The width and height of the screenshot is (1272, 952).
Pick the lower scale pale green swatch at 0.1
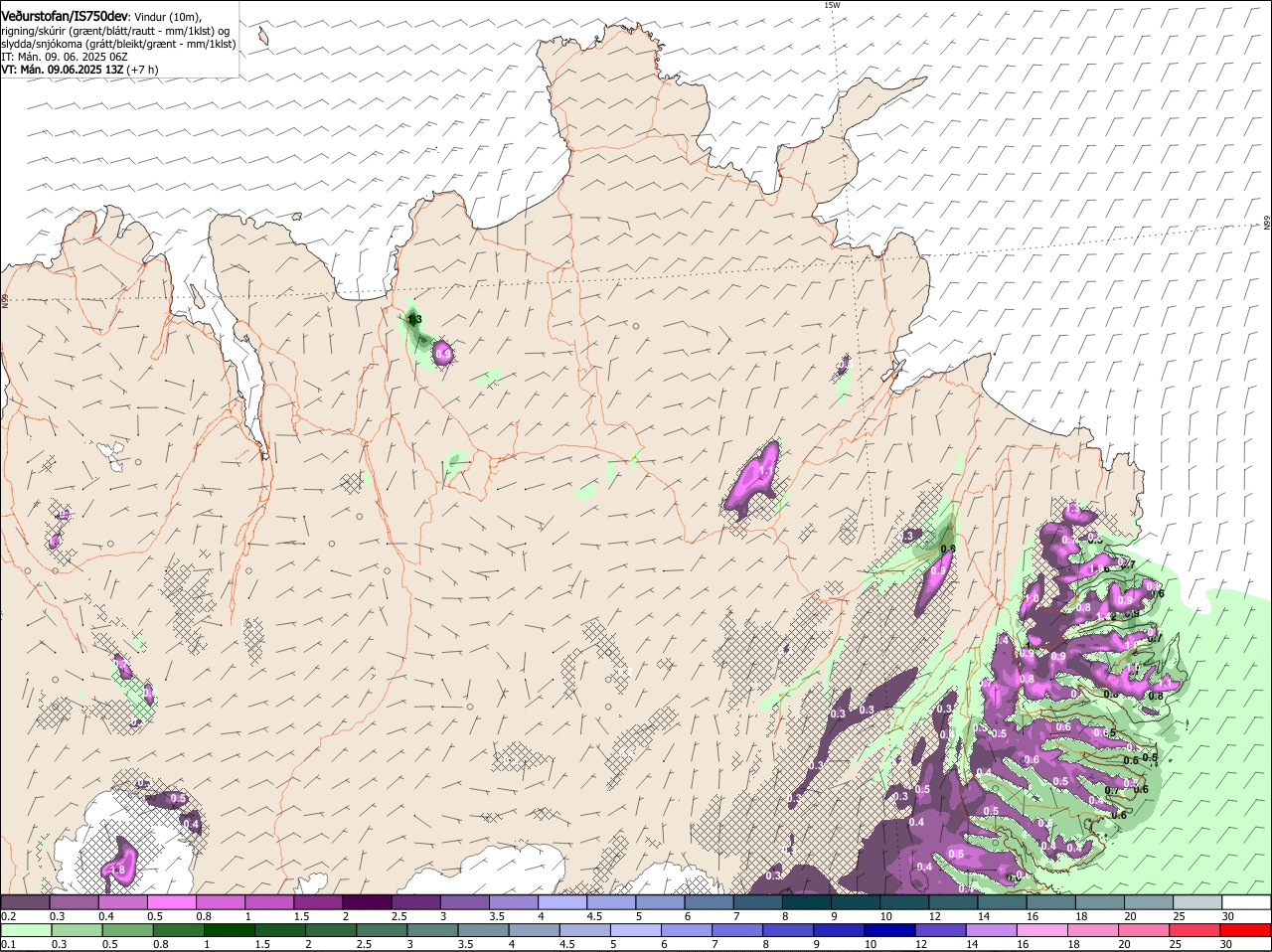point(25,930)
